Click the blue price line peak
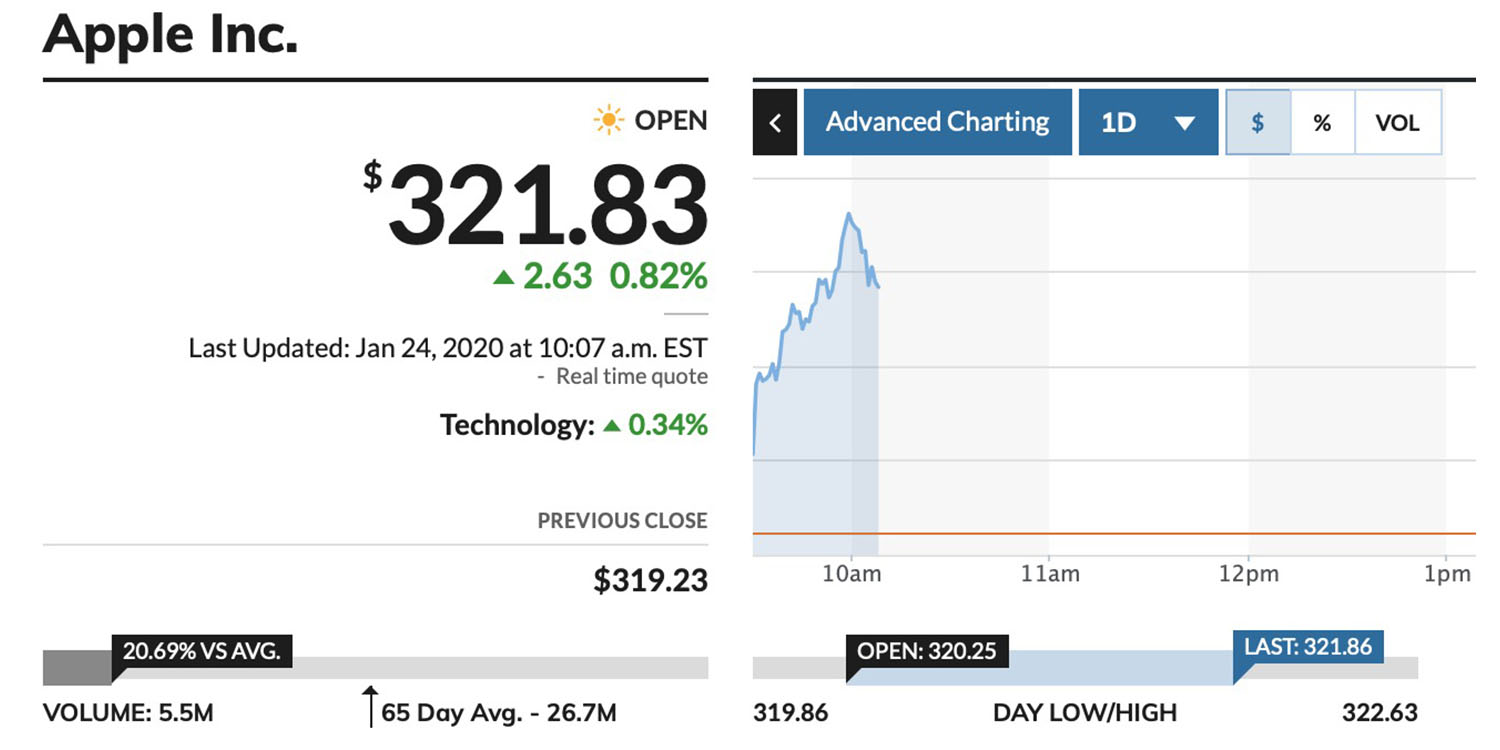 849,214
